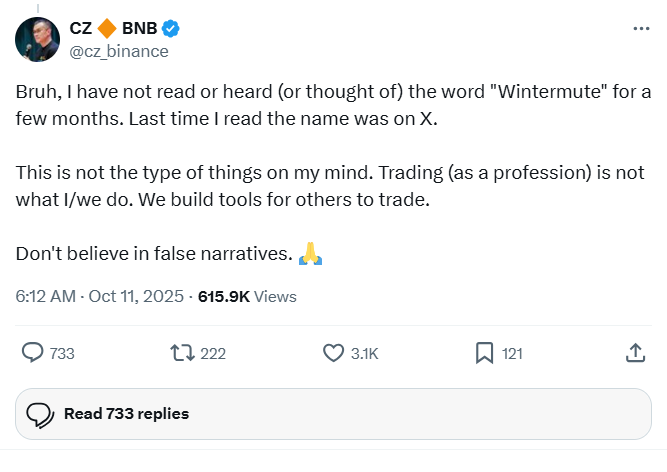Open the @cz_binance handle link

tap(119, 51)
